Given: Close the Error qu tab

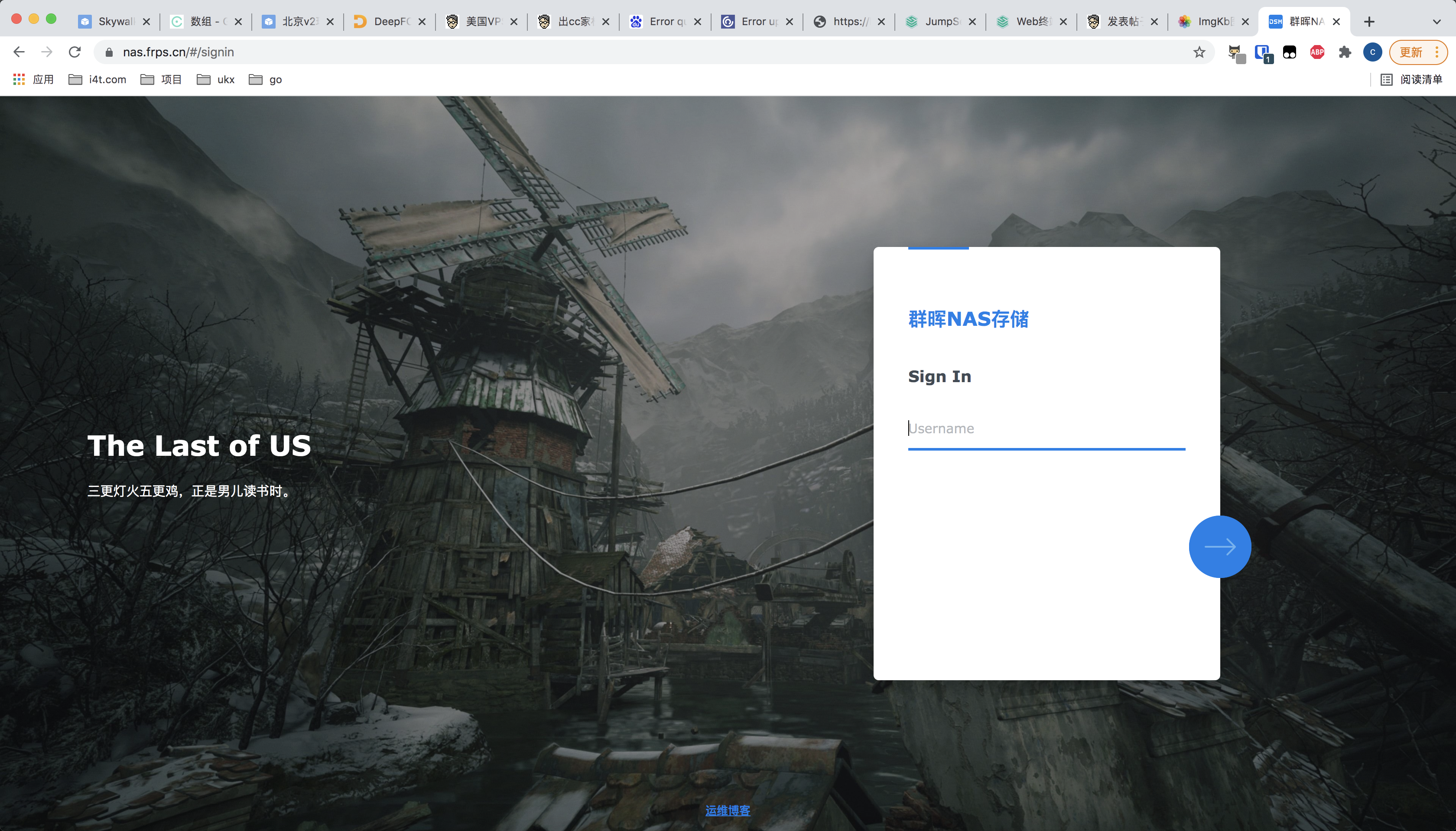Looking at the screenshot, I should click(698, 22).
